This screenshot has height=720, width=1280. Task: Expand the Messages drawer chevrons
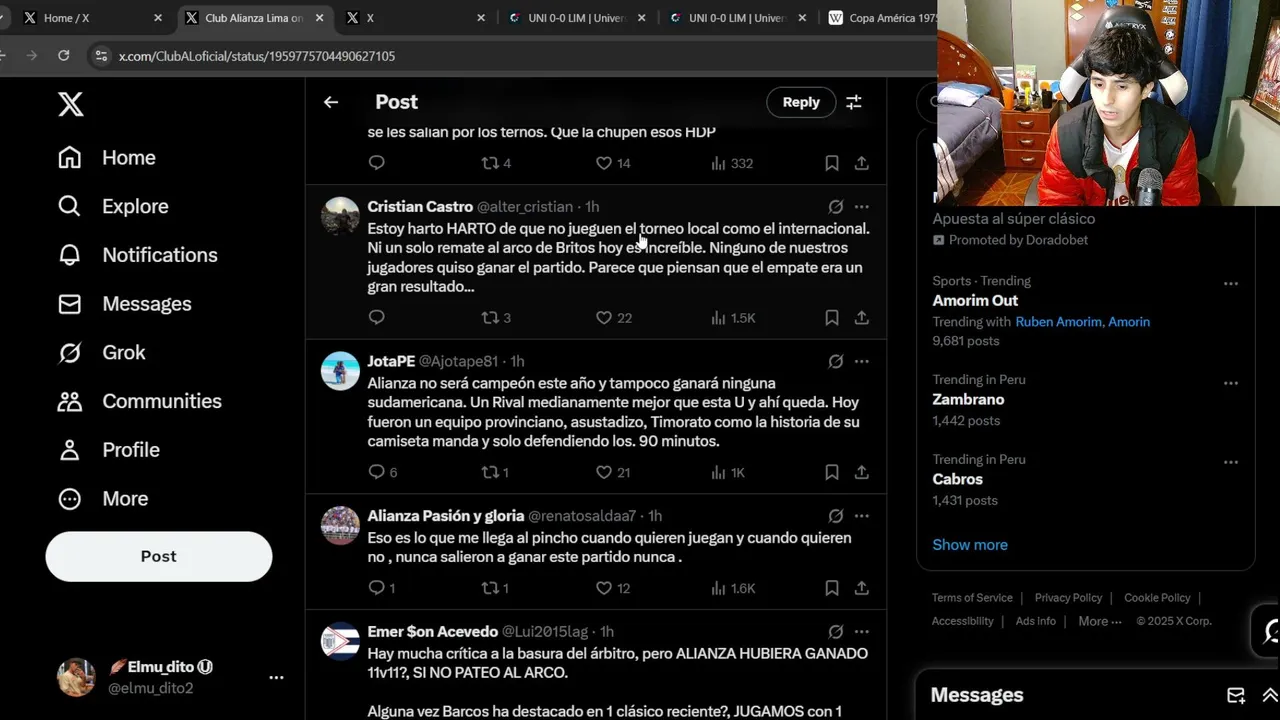point(1270,695)
